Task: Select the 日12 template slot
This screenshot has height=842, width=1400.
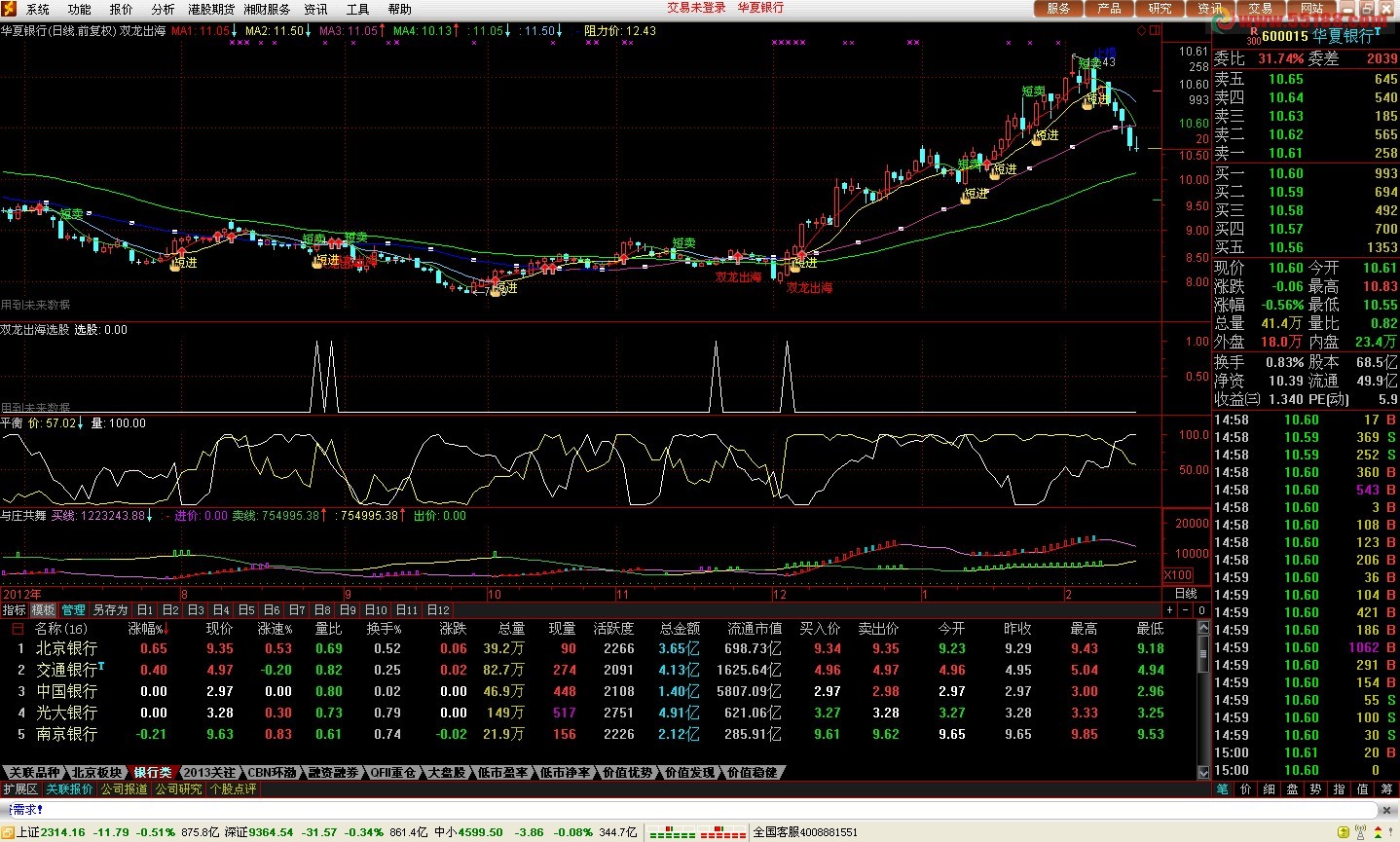Action: coord(438,610)
